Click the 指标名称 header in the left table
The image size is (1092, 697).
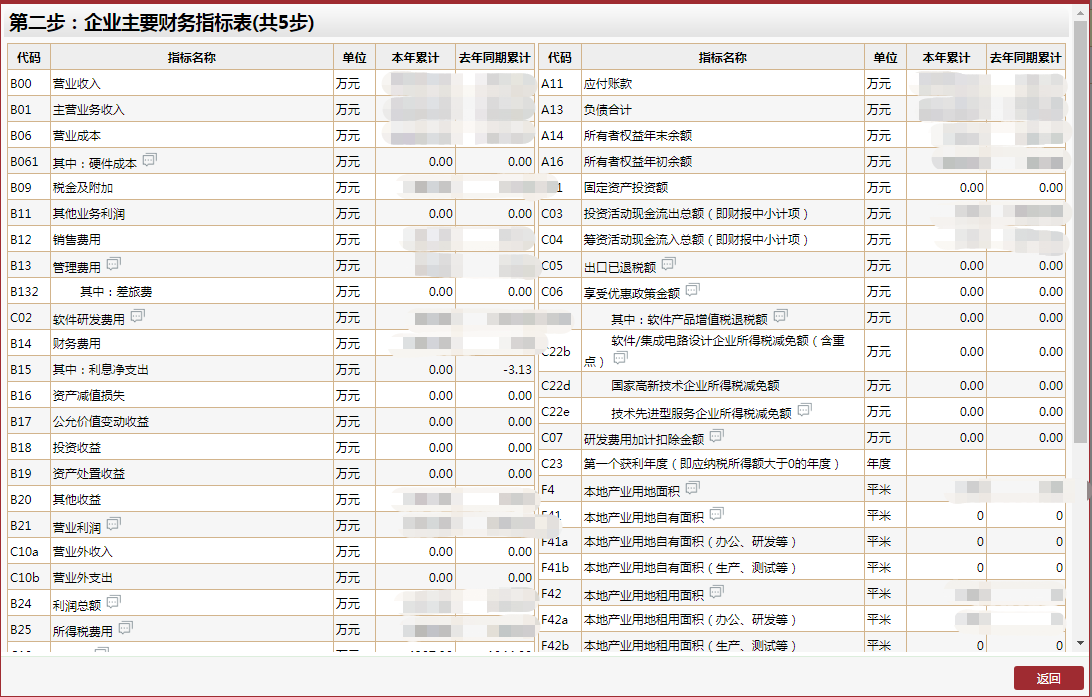[191, 58]
